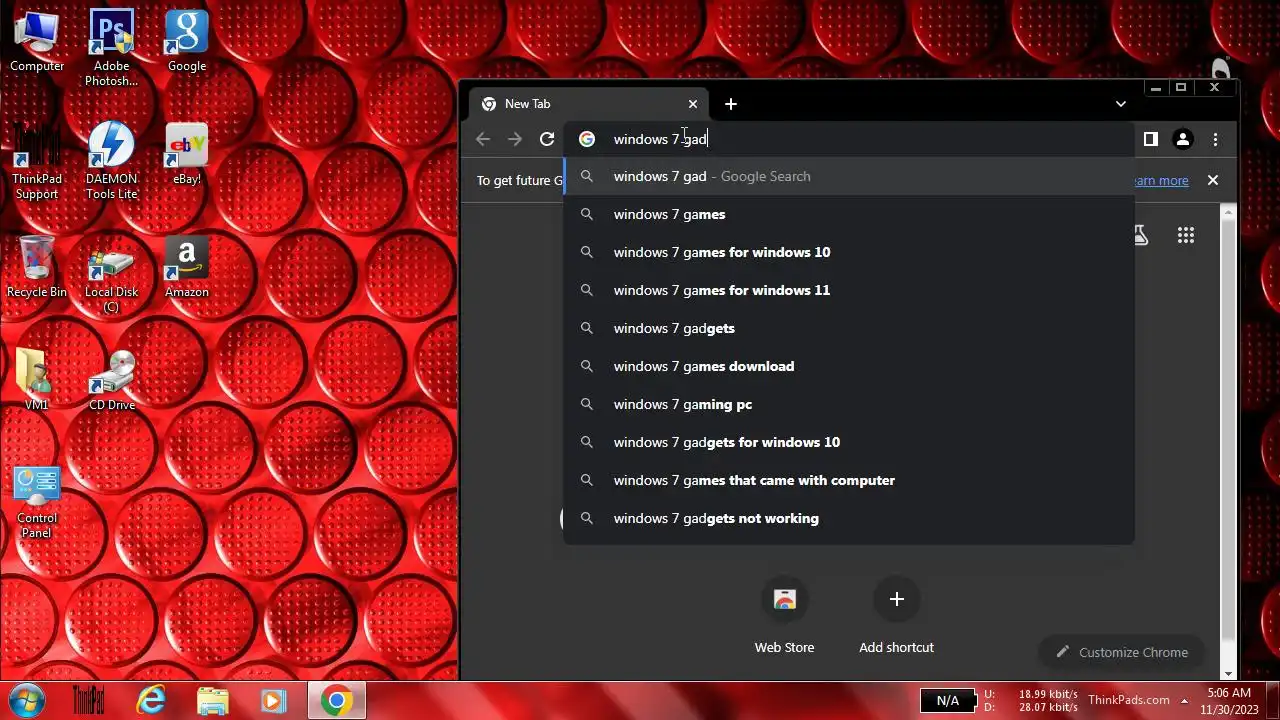Open the VM1 folder icon

37,380
